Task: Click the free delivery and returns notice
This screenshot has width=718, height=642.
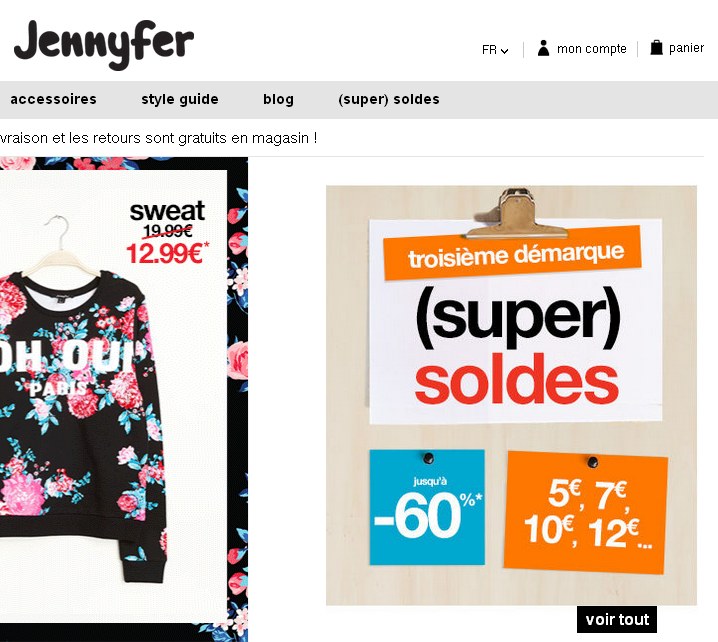Action: (x=158, y=138)
